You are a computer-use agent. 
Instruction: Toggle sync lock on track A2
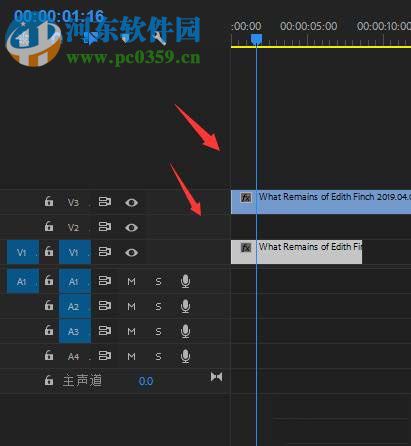[105, 306]
